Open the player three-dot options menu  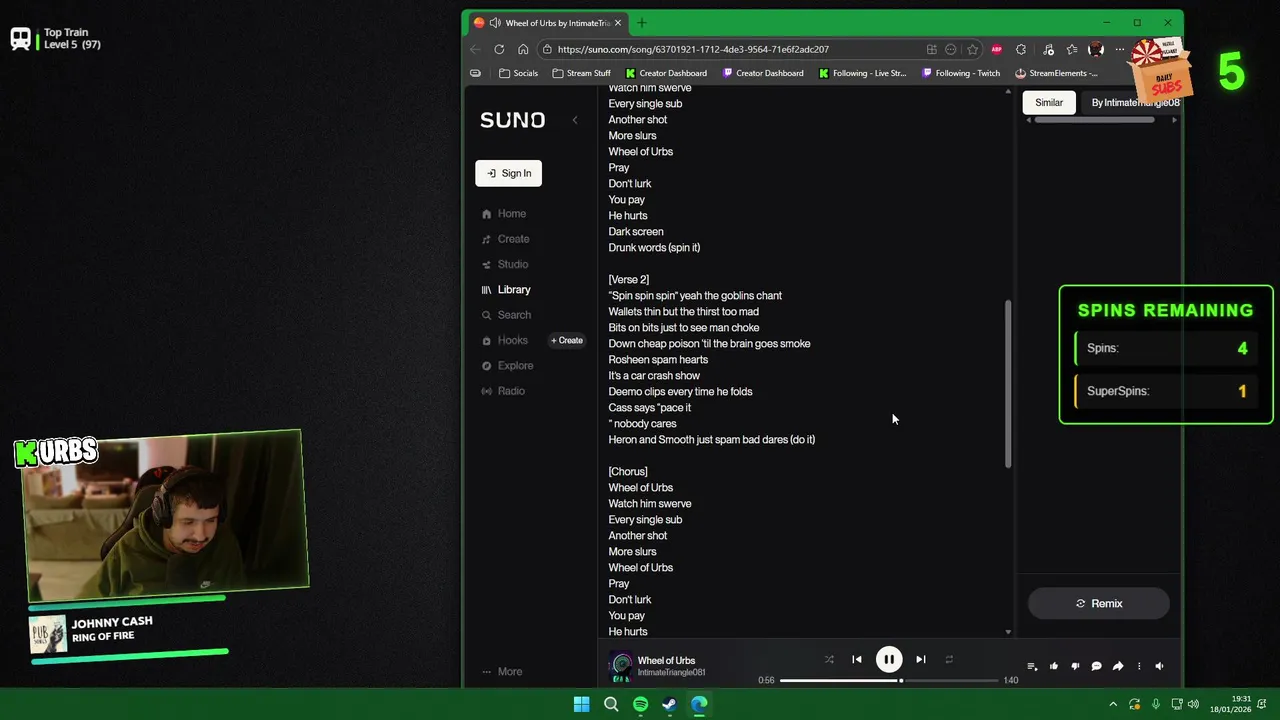pyautogui.click(x=1139, y=666)
